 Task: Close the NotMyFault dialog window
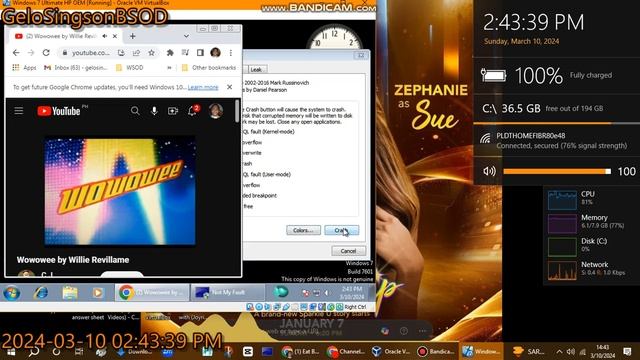coord(361,55)
